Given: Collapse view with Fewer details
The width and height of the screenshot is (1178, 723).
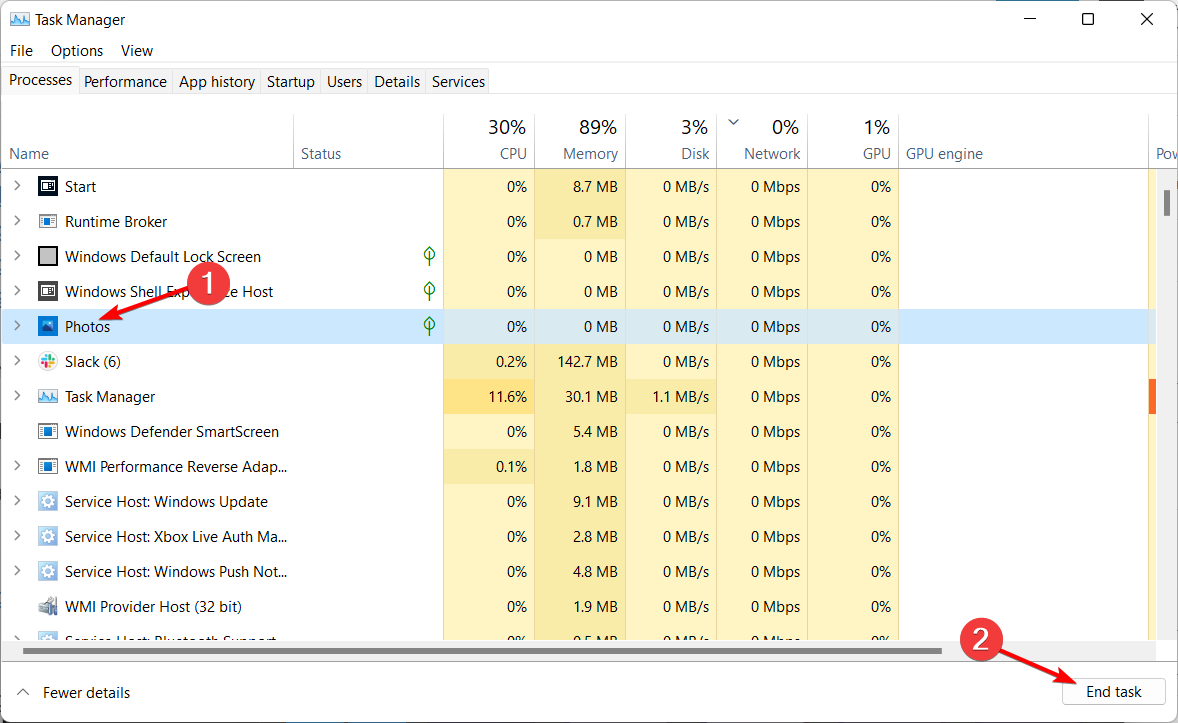Looking at the screenshot, I should tap(74, 692).
